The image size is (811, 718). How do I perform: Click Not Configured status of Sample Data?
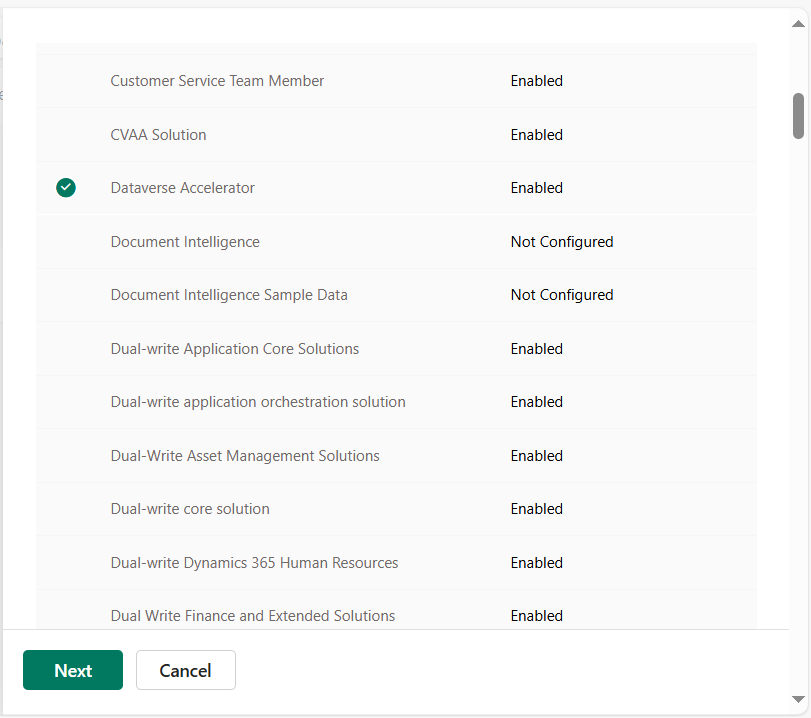pos(561,295)
